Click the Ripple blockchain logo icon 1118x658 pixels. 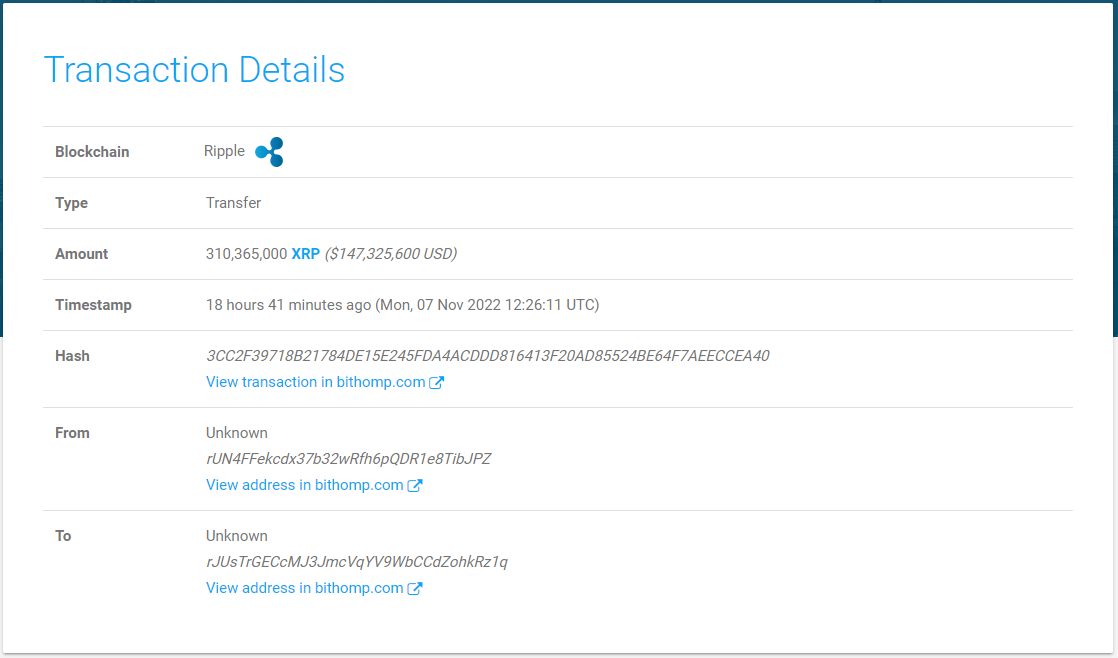tap(269, 152)
